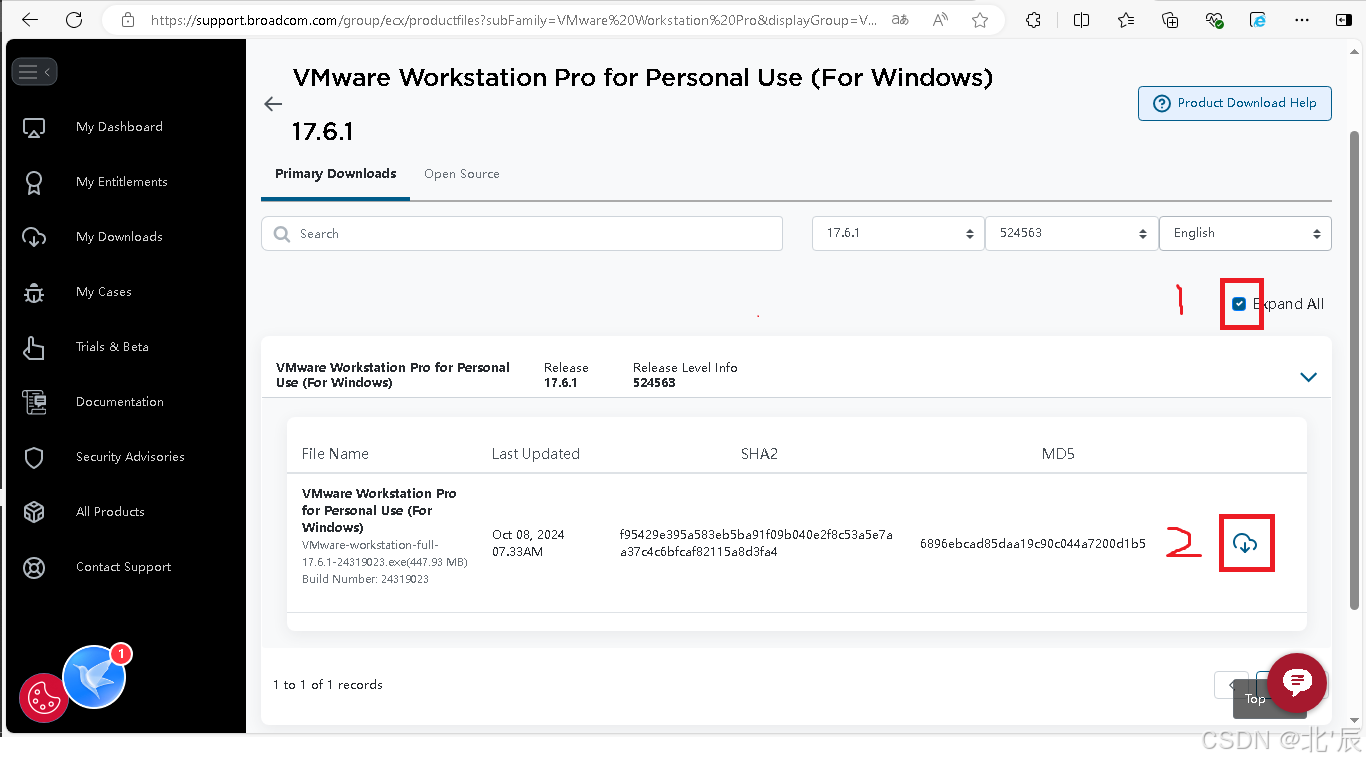
Task: Open the red chat support bubble
Action: [x=1297, y=683]
